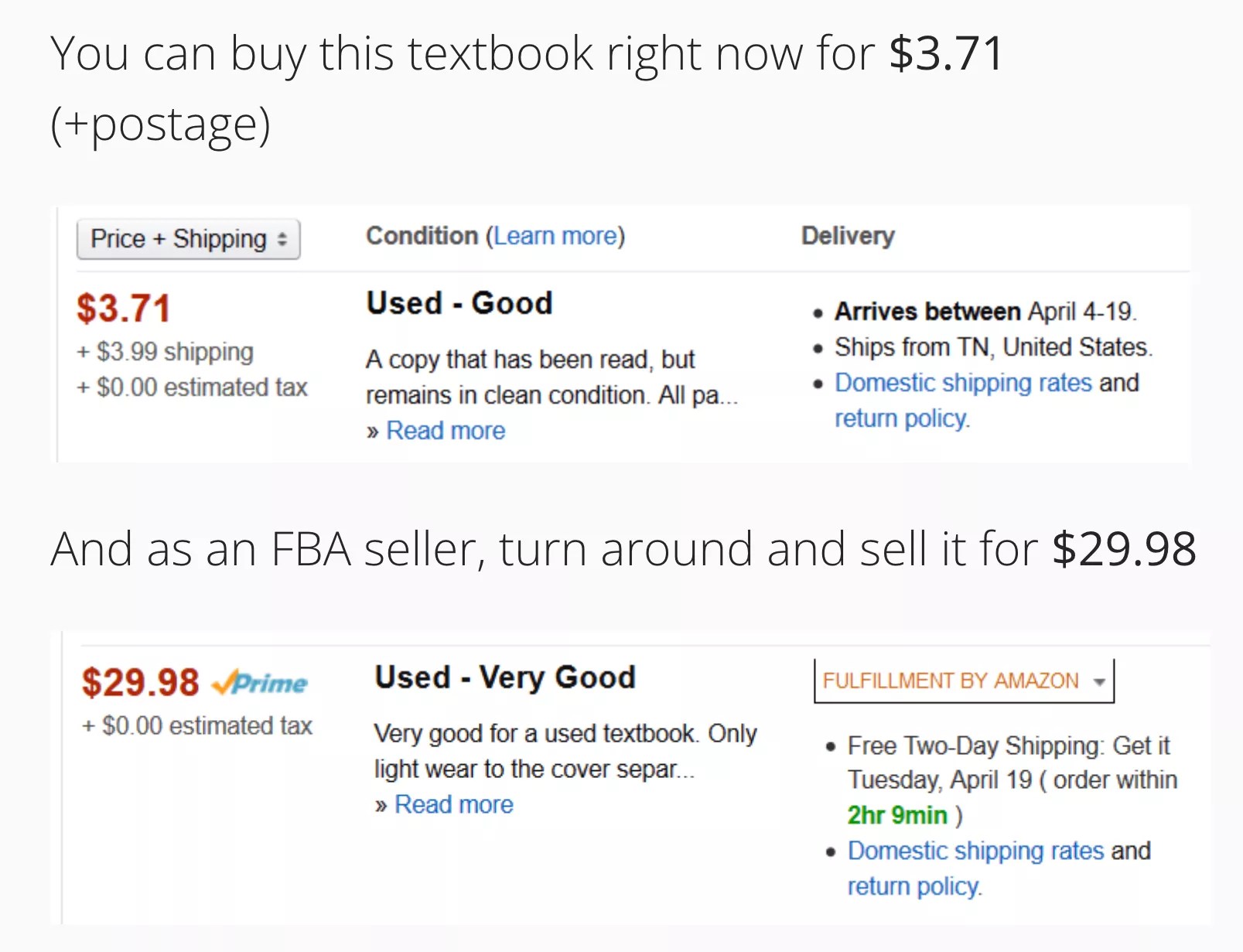Click the bullet beside Arrives between April 4-19
This screenshot has width=1243, height=952.
[819, 312]
